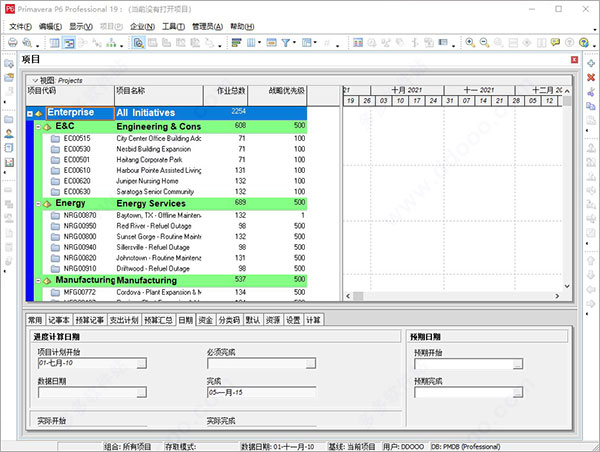Click Gantt horizontal scrollbar right arrow
Image resolution: width=600 pixels, height=452 pixels.
[x=557, y=296]
